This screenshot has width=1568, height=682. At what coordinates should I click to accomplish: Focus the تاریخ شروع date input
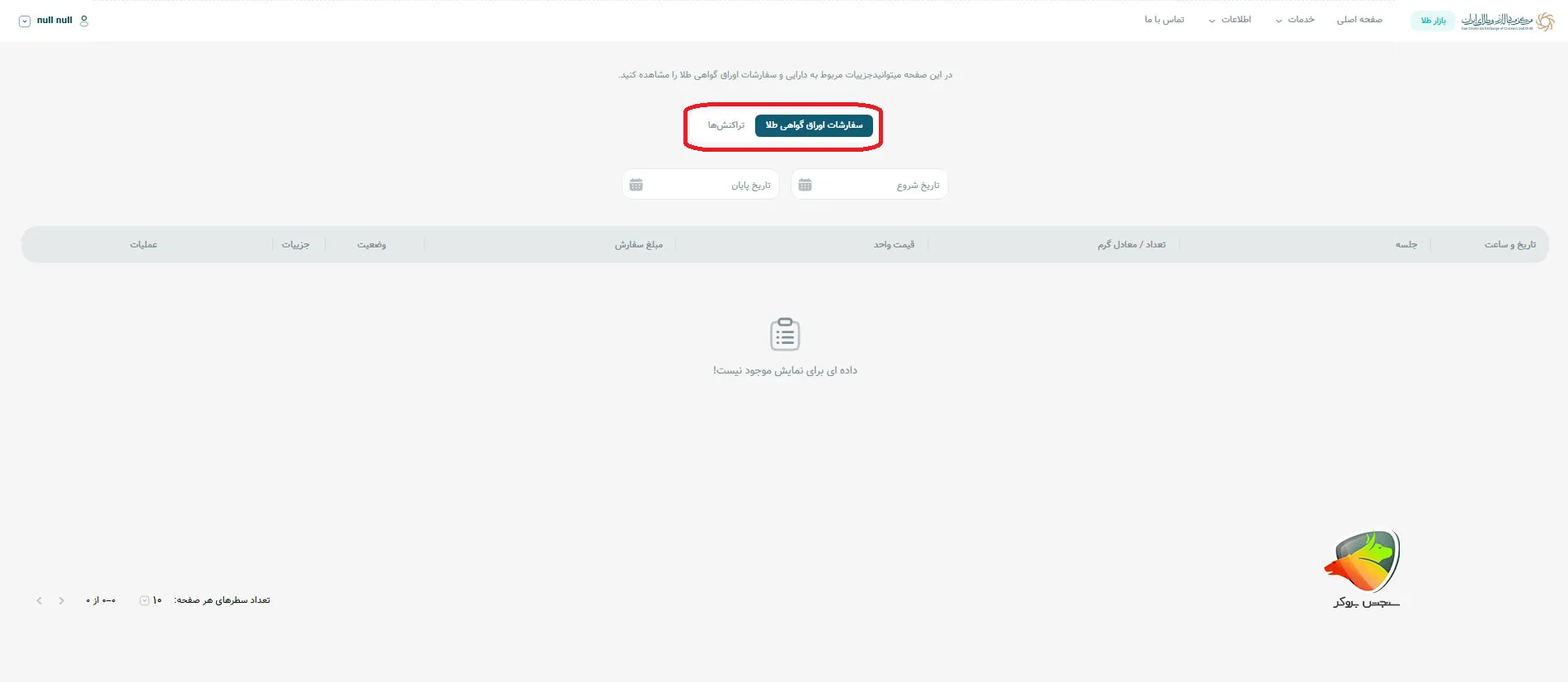click(x=878, y=185)
